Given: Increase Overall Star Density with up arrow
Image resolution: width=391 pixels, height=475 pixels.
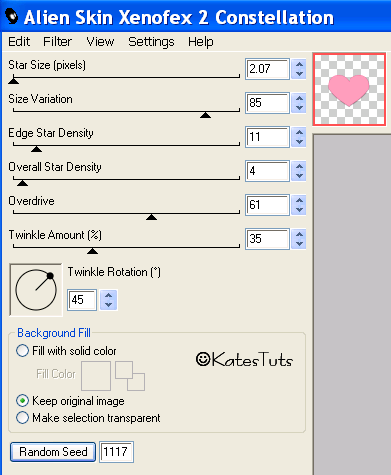Looking at the screenshot, I should [x=299, y=166].
